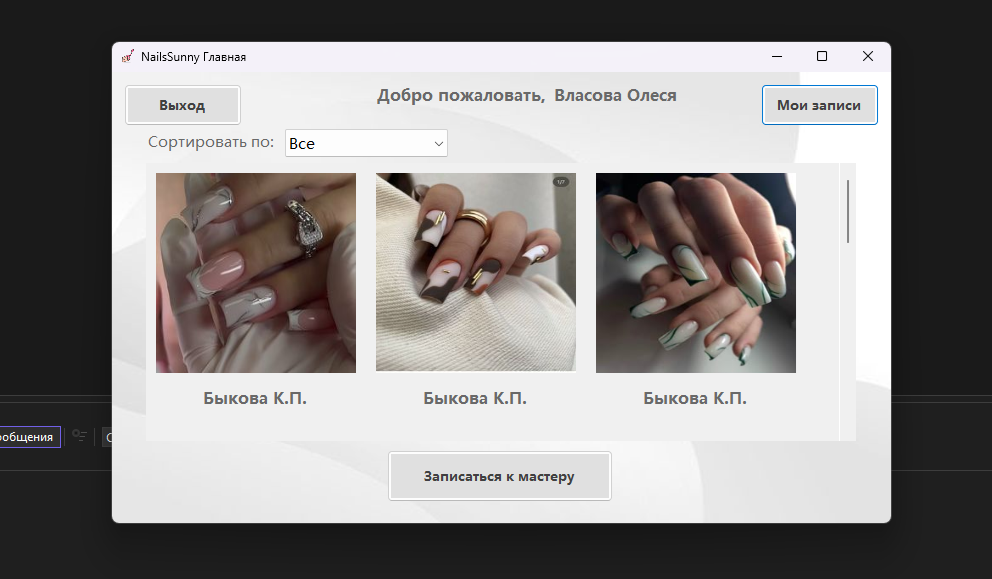Click Быкова К.П. label under green nails photo
The image size is (992, 579).
[695, 399]
